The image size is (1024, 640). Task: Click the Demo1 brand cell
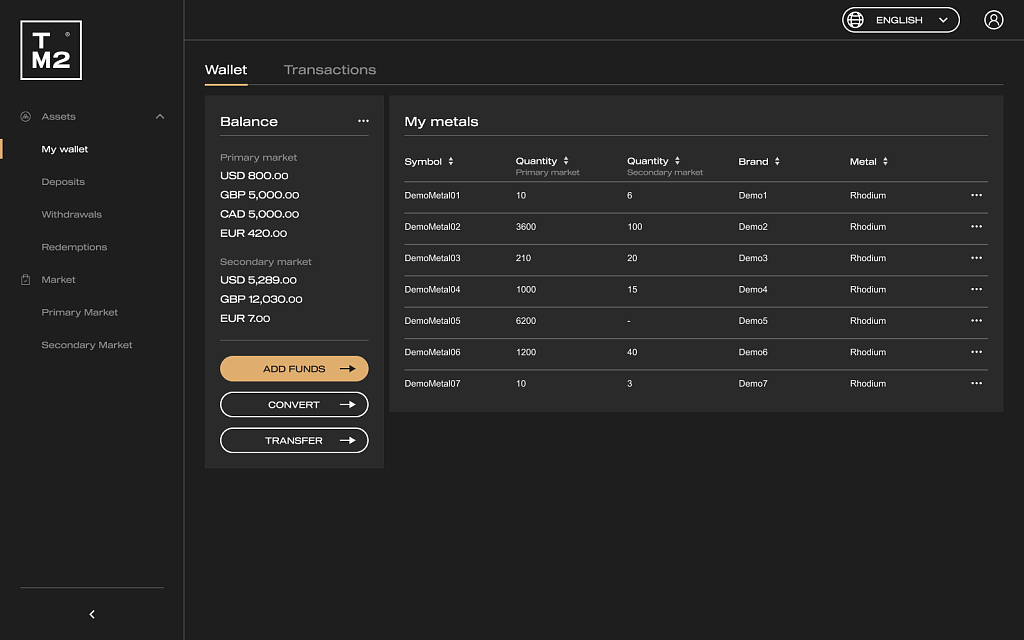point(753,195)
